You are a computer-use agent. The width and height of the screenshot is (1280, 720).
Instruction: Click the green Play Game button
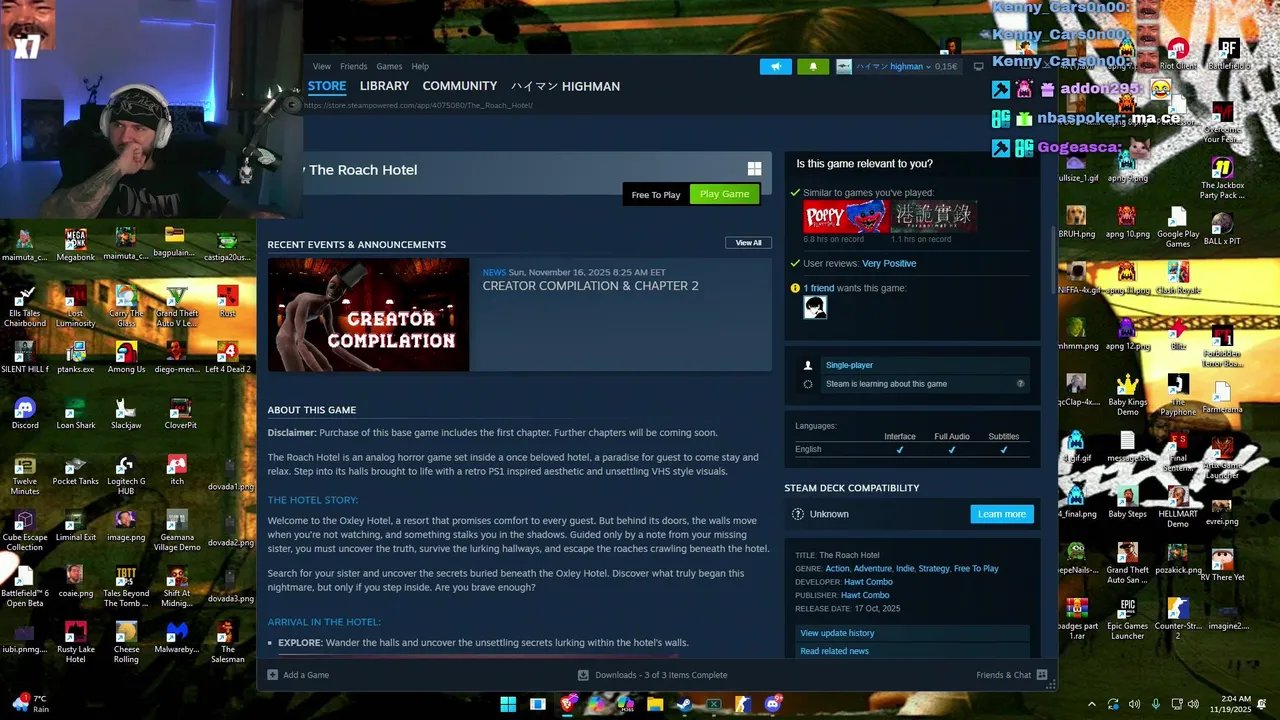[724, 194]
